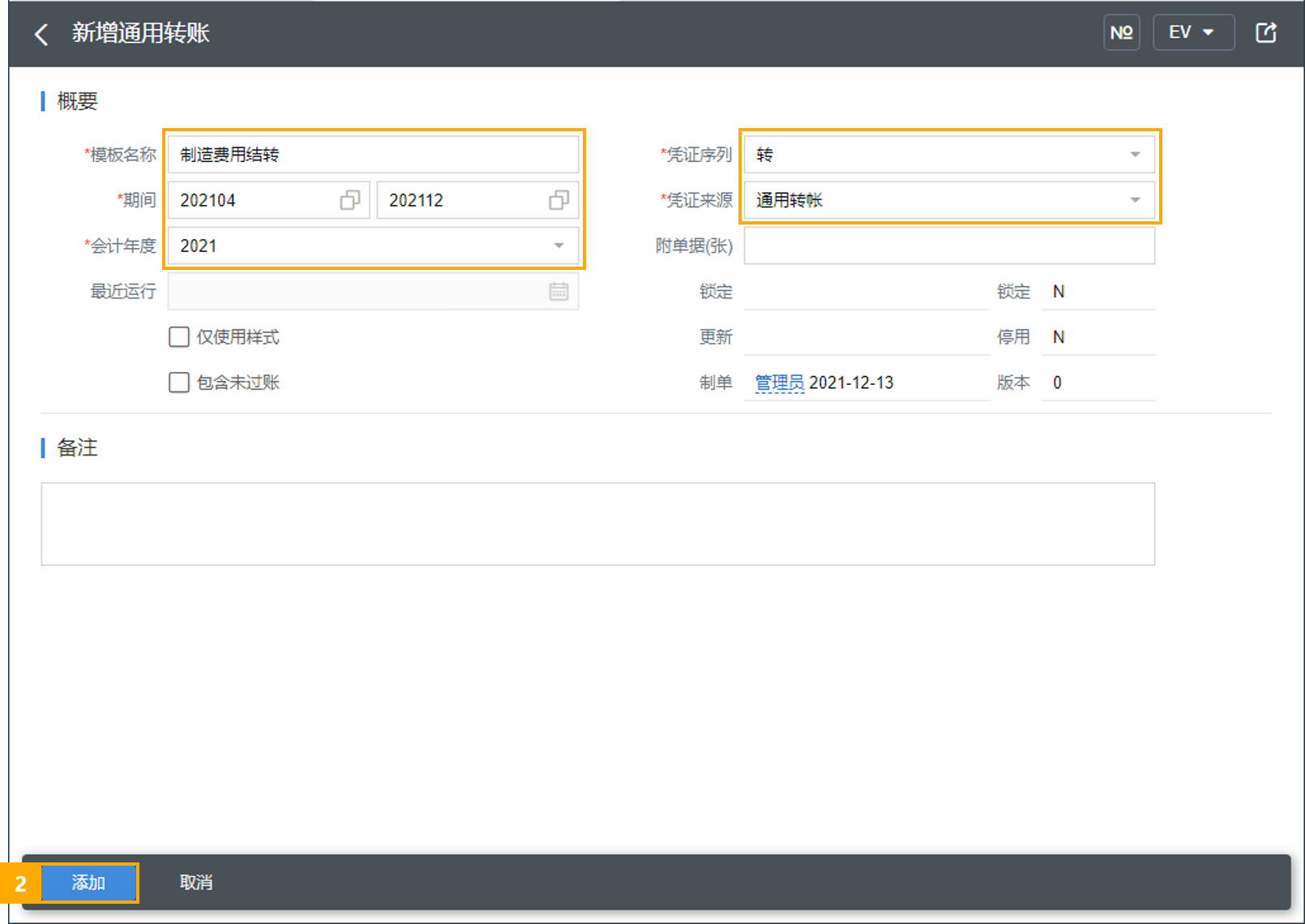Click the 备注 remarks text area

point(598,524)
